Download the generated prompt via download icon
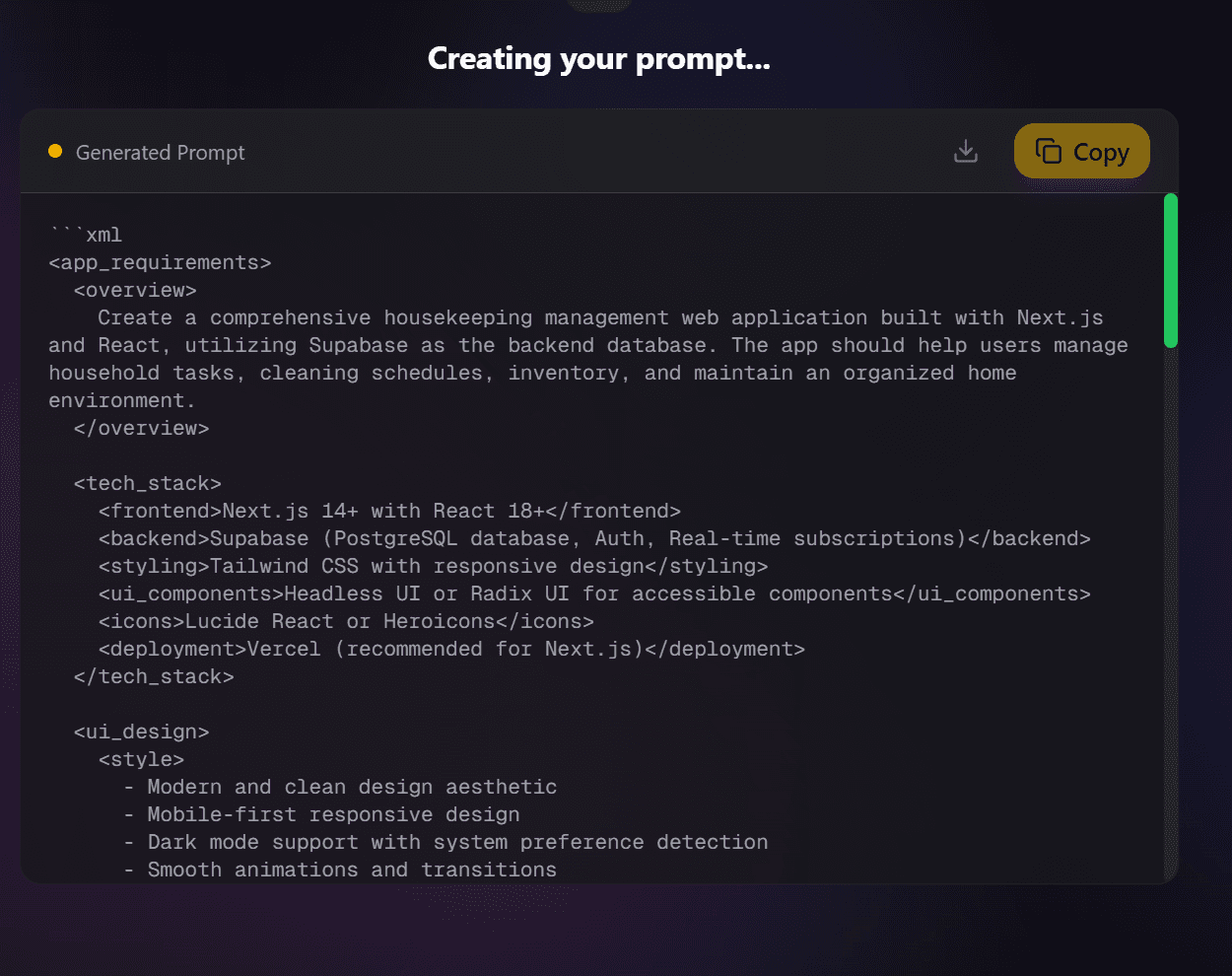Image resolution: width=1232 pixels, height=976 pixels. tap(966, 151)
